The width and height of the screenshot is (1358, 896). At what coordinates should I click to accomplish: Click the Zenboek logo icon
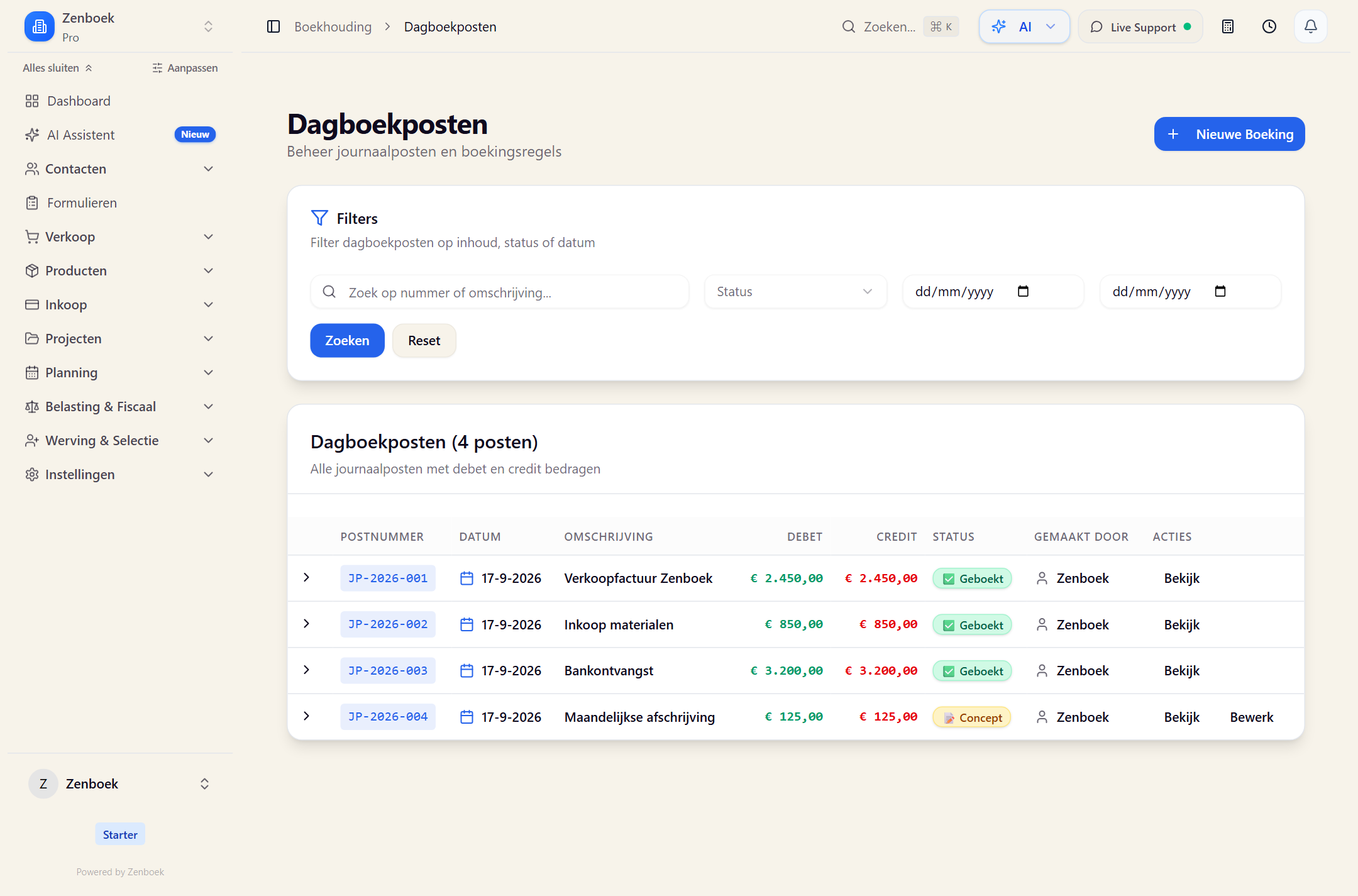[40, 26]
